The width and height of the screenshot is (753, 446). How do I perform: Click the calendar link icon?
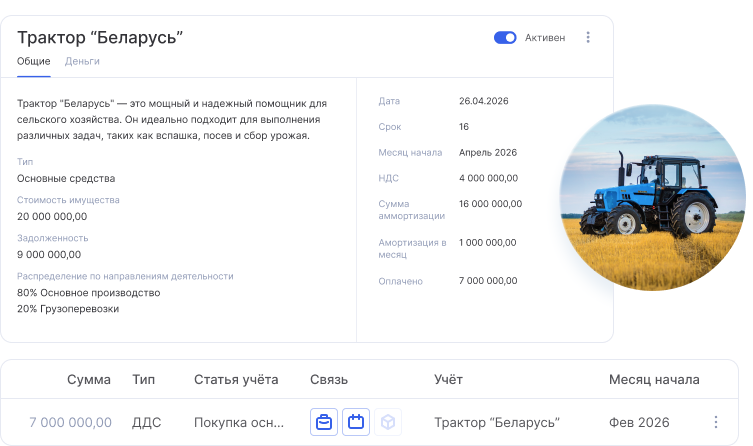355,422
